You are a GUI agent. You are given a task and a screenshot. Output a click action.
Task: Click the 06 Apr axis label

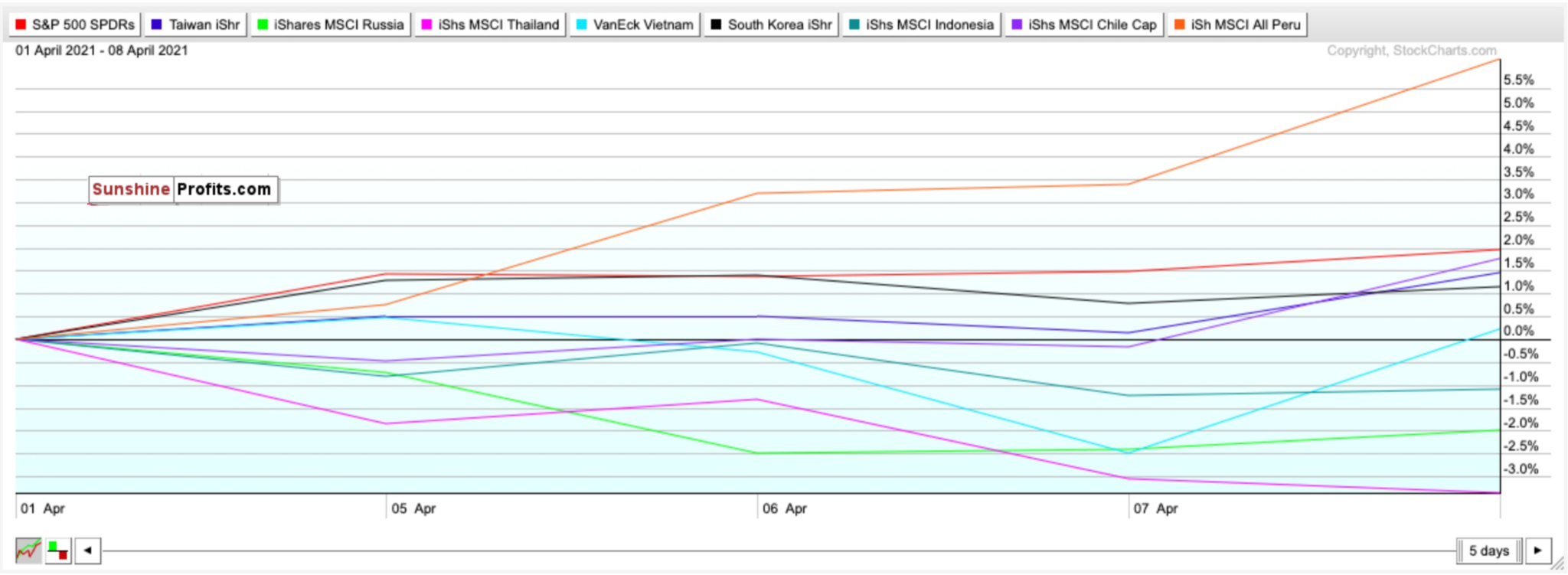coord(785,508)
